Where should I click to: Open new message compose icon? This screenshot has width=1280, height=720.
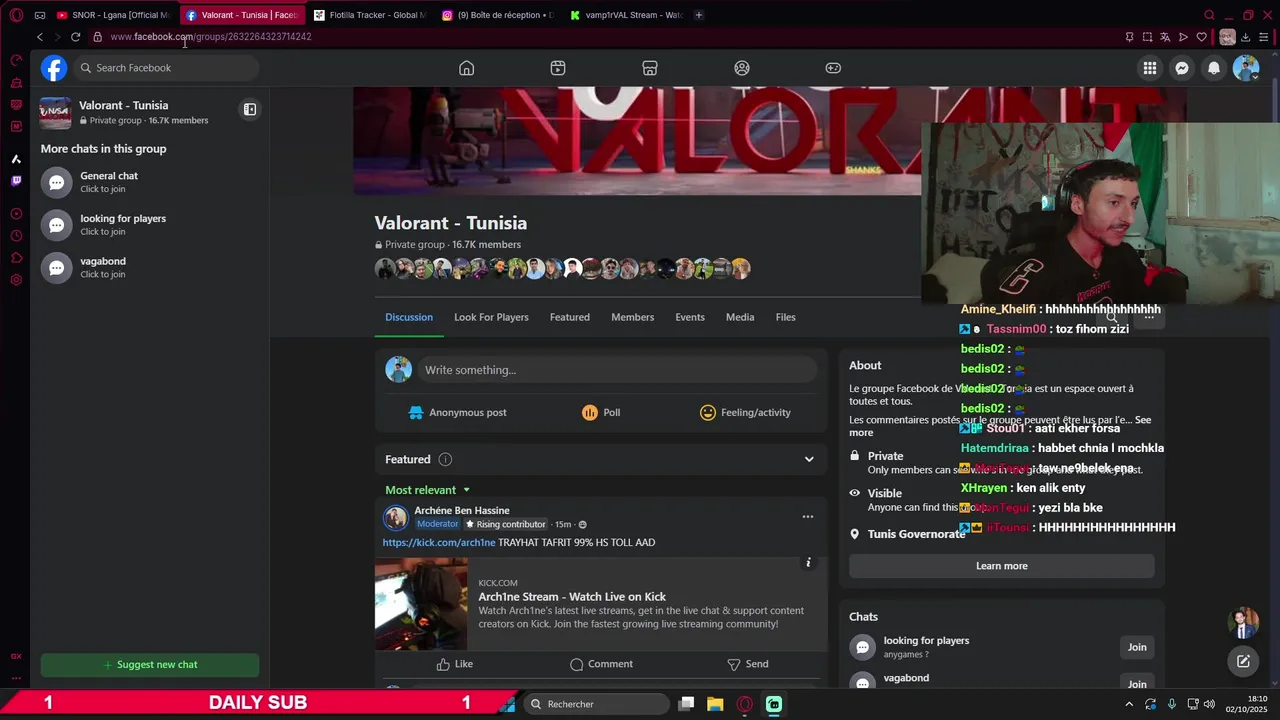(x=1243, y=661)
